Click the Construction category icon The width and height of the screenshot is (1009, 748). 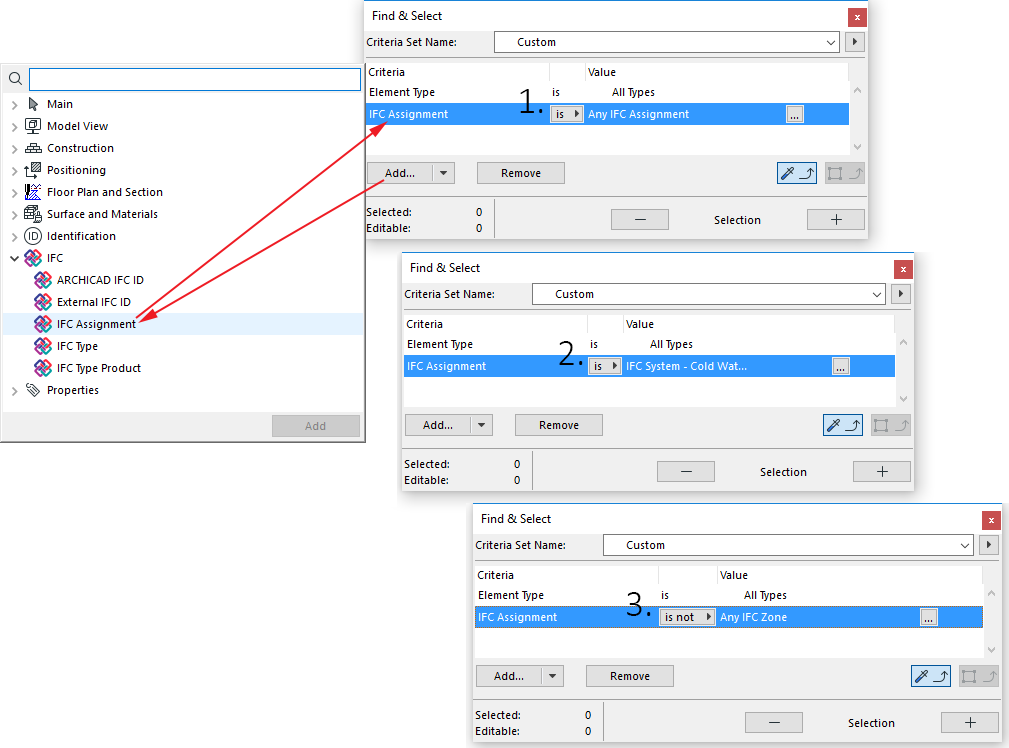[33, 148]
